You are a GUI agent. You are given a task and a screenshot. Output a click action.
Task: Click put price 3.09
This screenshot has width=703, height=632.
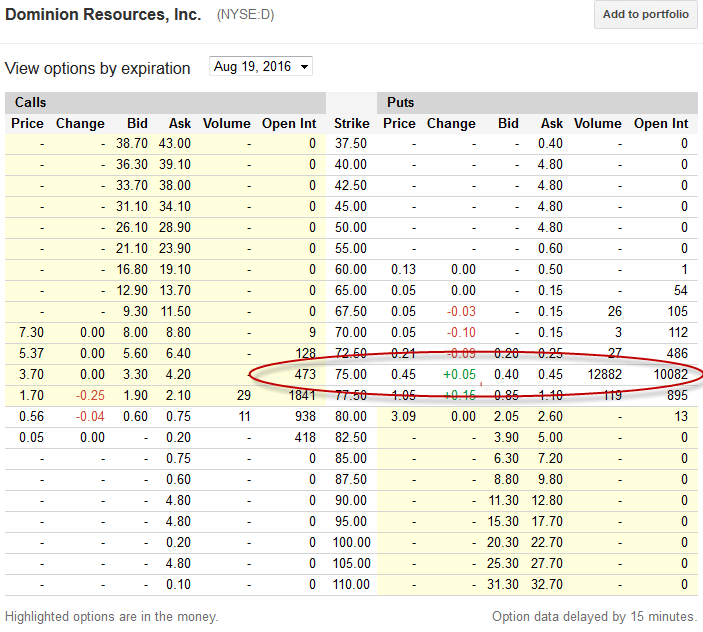point(403,416)
